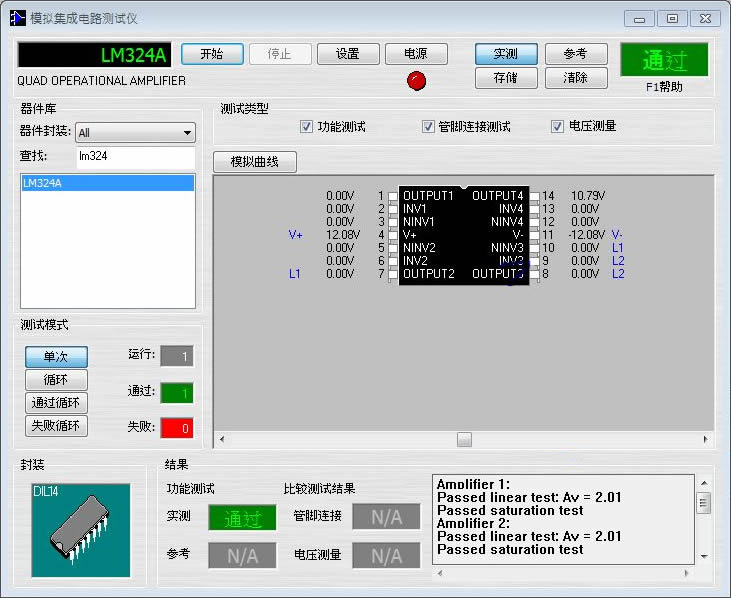Select 通过循环 pass-loop mode
The height and width of the screenshot is (598, 731).
(56, 403)
